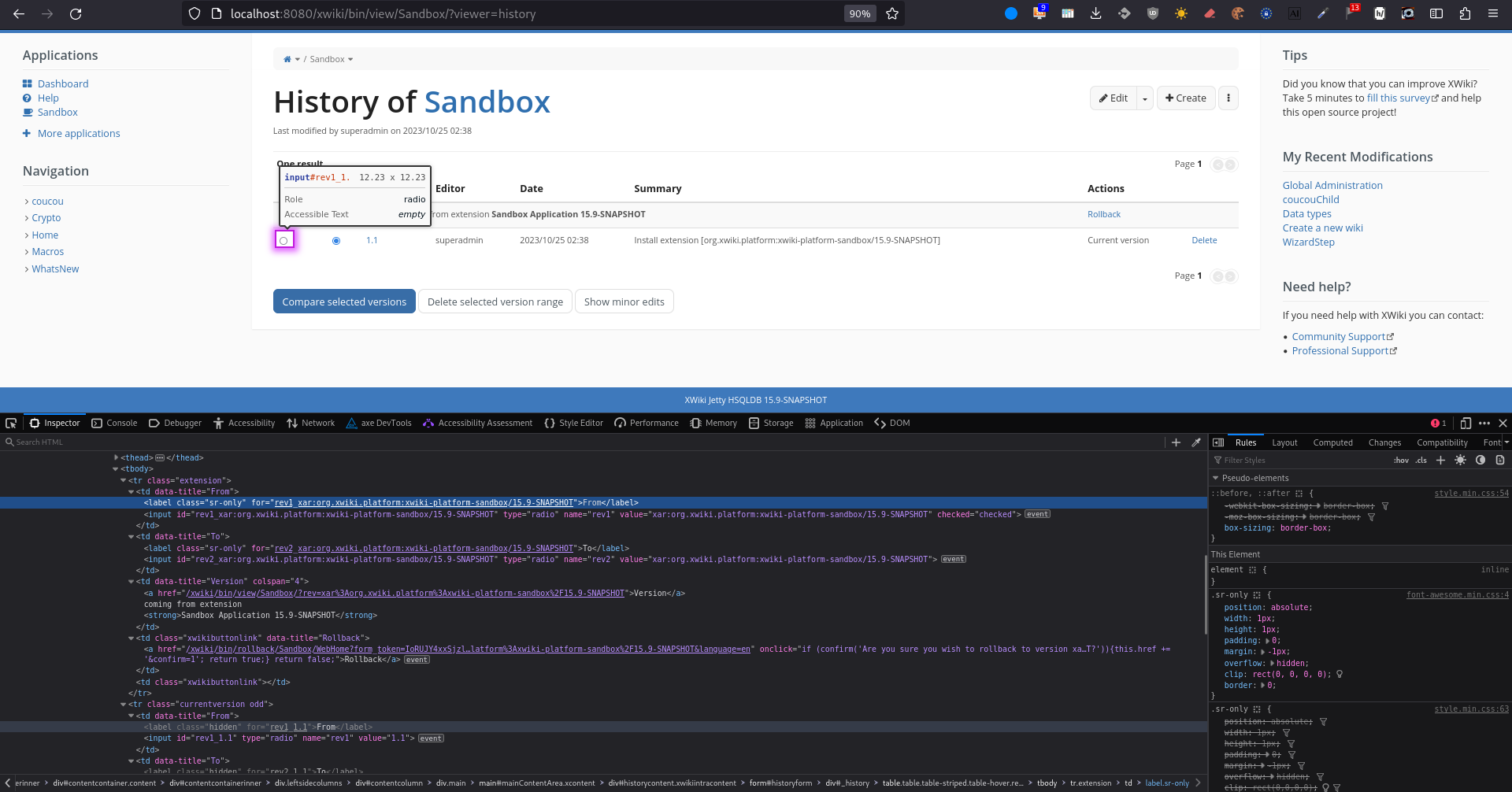Open the Edit button dropdown arrow
This screenshot has width=1512, height=792.
(x=1145, y=98)
